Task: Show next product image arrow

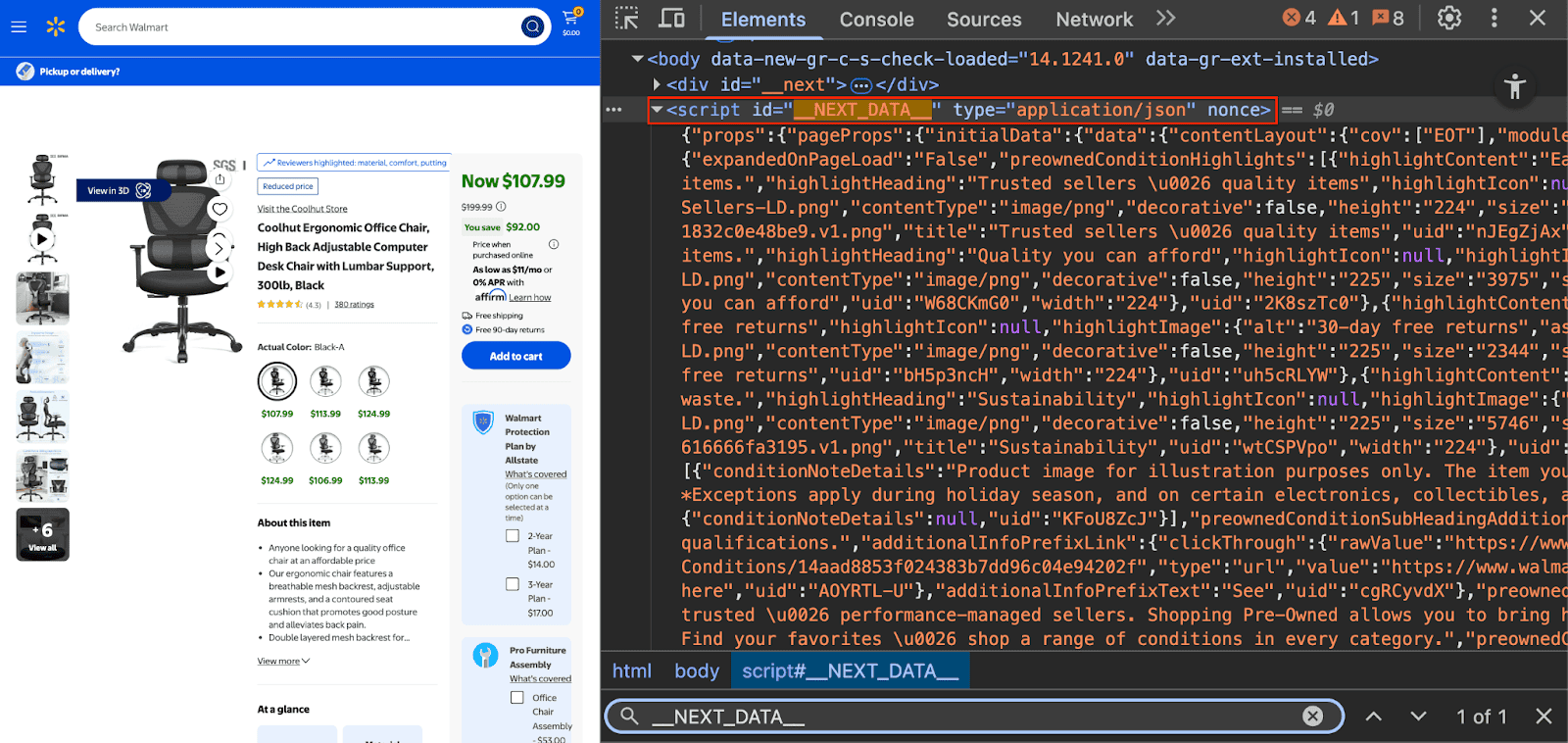Action: (220, 247)
